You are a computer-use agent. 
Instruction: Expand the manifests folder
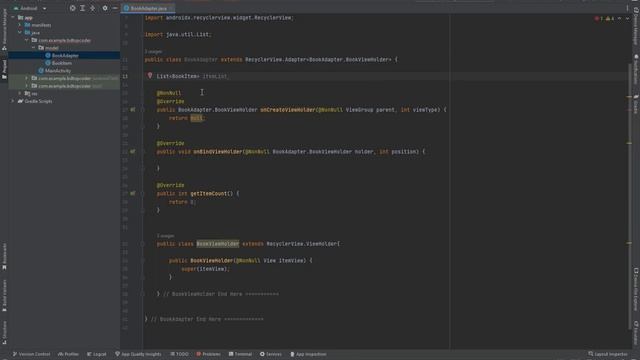click(x=20, y=25)
